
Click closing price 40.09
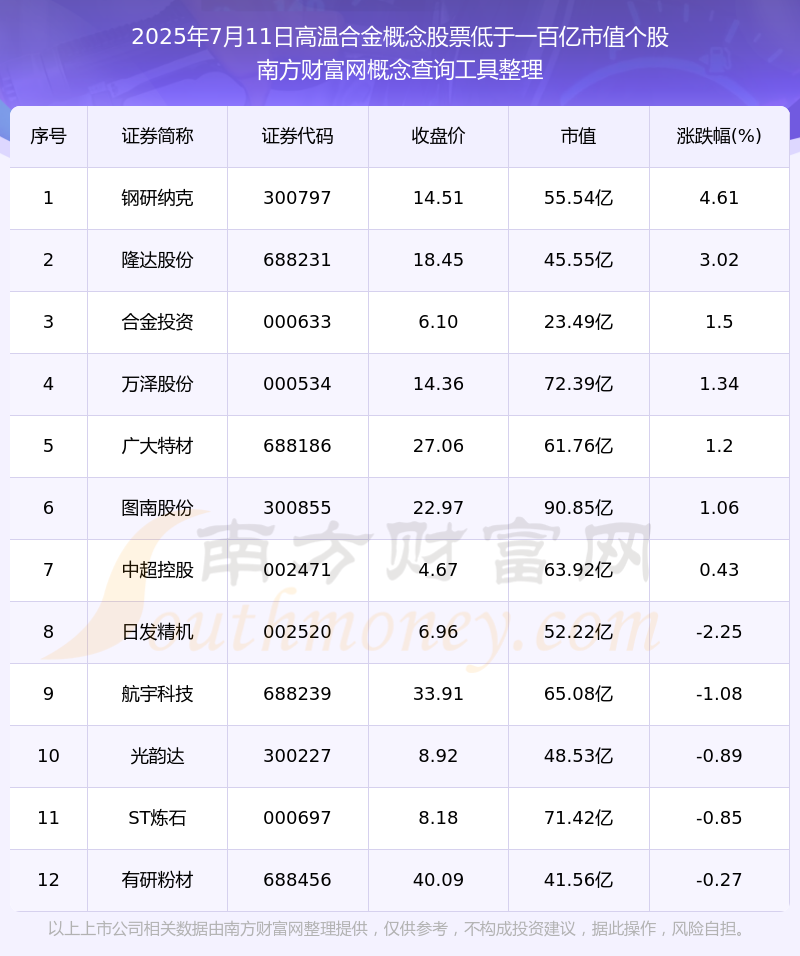pyautogui.click(x=438, y=880)
